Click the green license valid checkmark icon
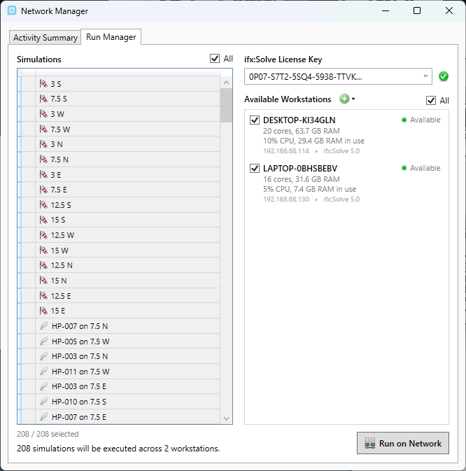466x471 pixels. click(x=443, y=77)
